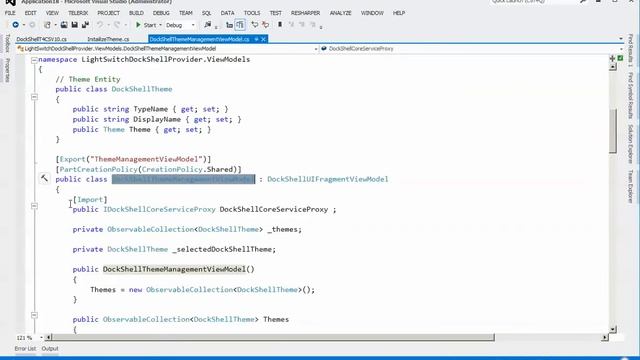Image resolution: width=640 pixels, height=360 pixels.
Task: Open the Output tab
Action: 50,349
